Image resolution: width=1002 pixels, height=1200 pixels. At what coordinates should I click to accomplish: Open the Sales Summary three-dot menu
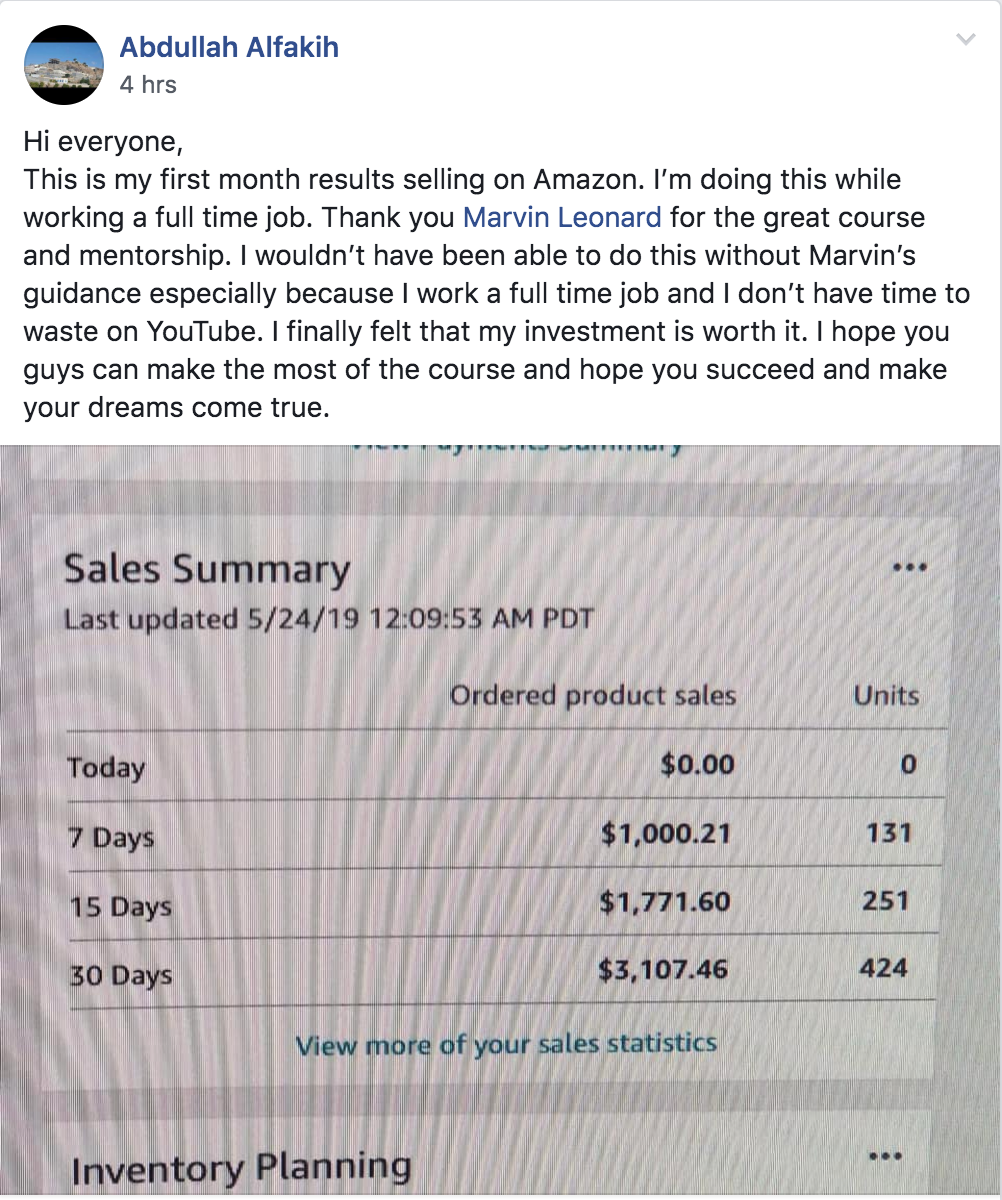pyautogui.click(x=909, y=567)
